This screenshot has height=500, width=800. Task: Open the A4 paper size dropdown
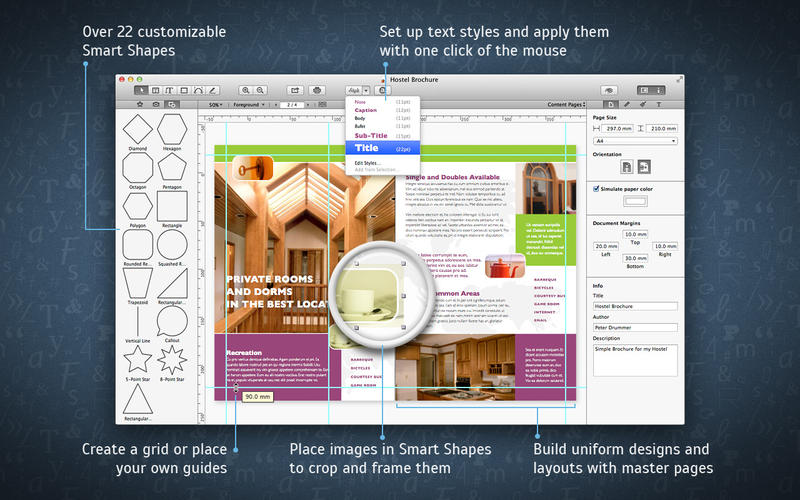point(635,141)
